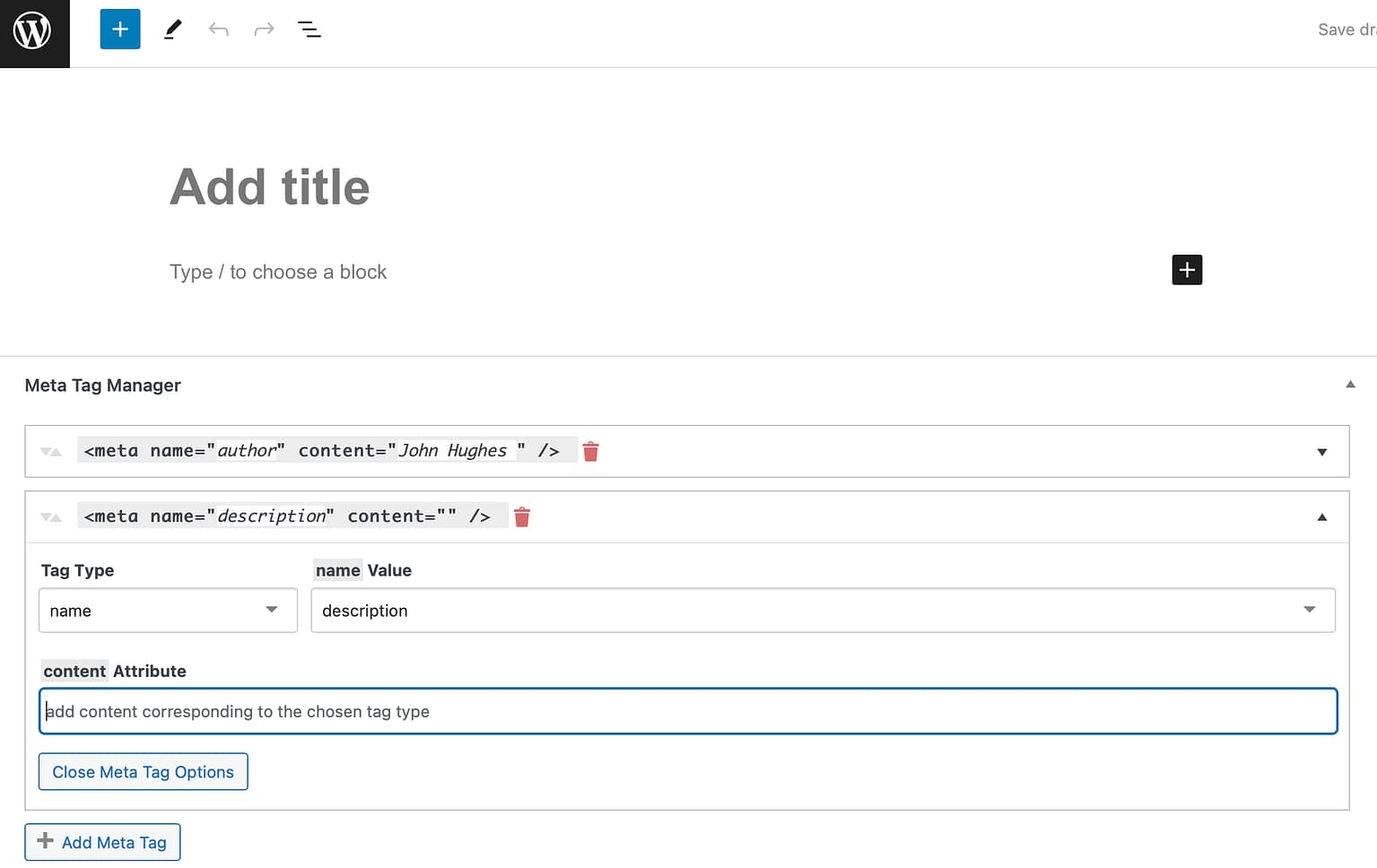1377x868 pixels.
Task: Collapse the description meta tag options
Action: [x=1321, y=516]
